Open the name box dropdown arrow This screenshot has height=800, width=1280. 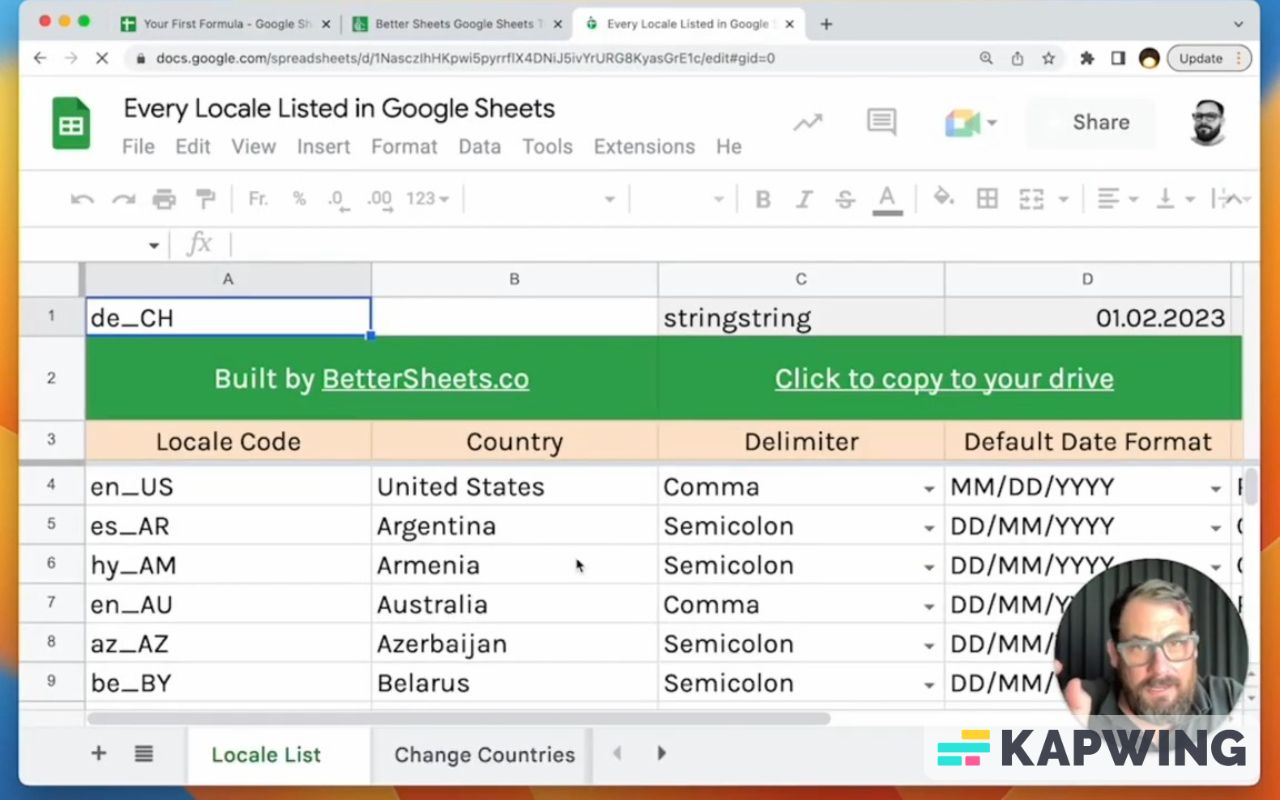(x=154, y=245)
